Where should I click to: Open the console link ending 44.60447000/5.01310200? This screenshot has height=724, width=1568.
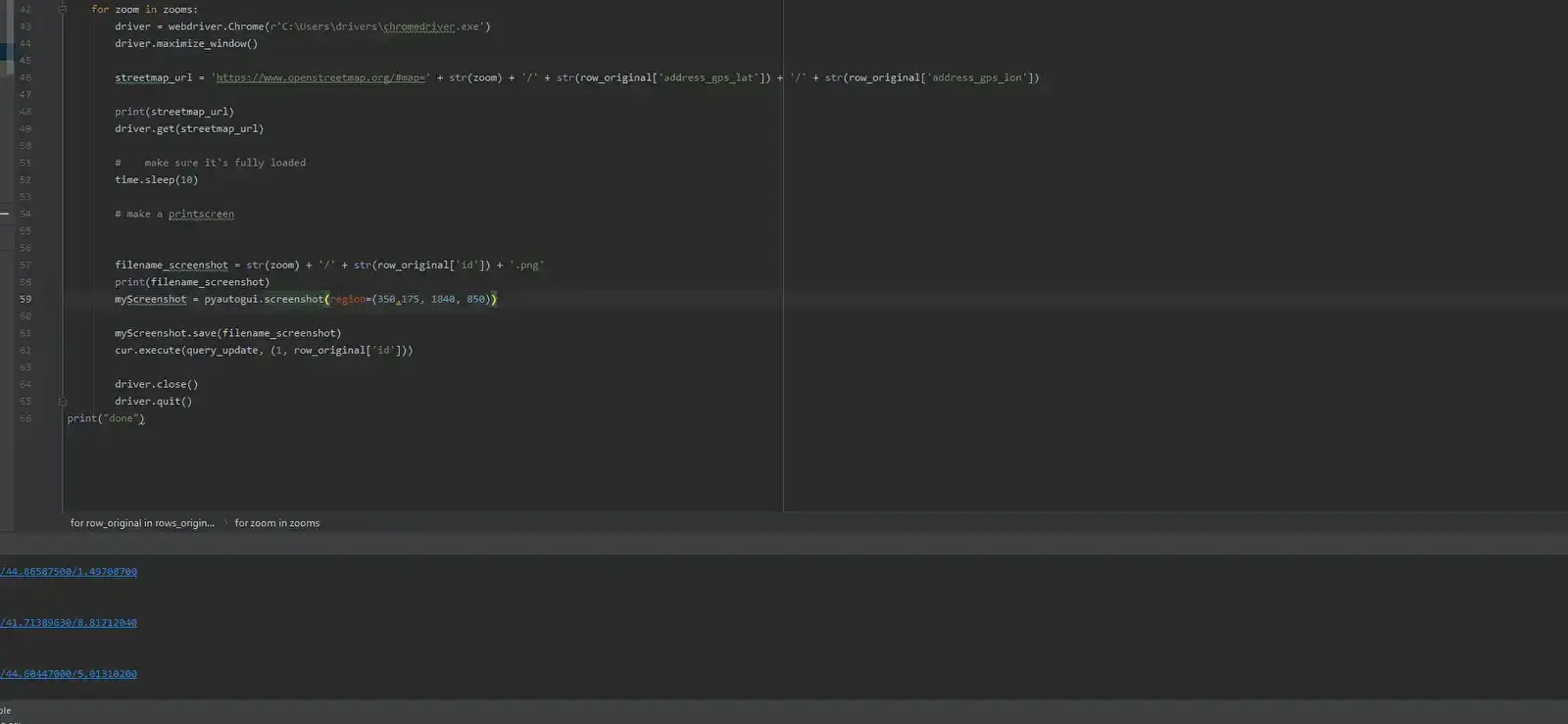(x=69, y=674)
